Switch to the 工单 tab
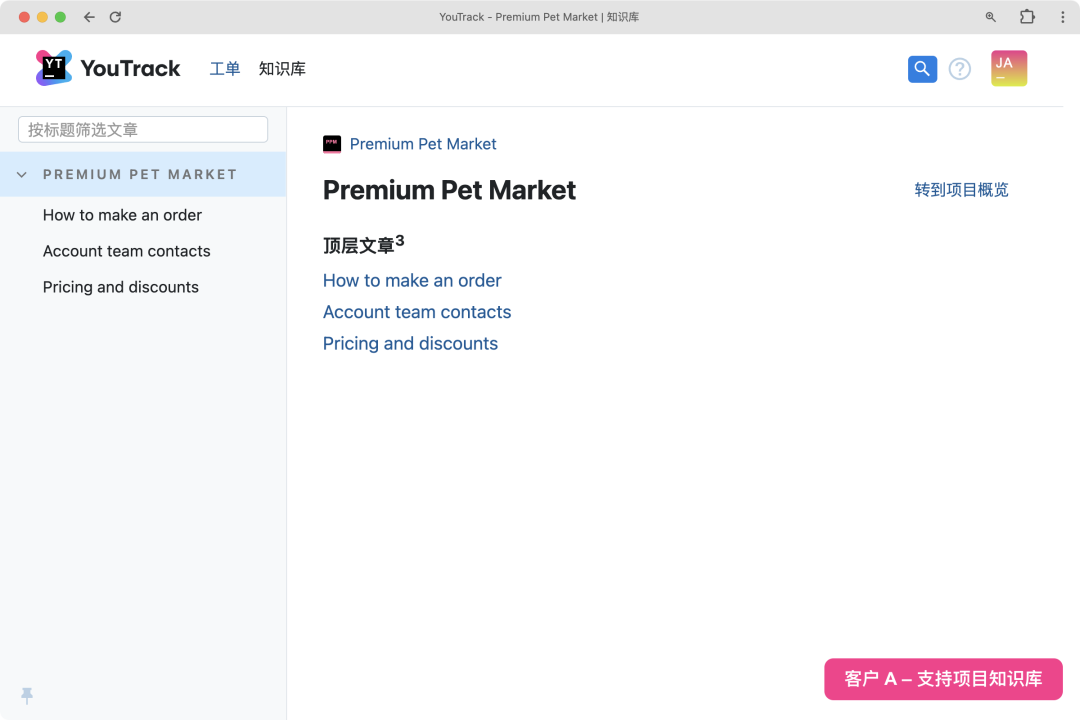Viewport: 1080px width, 720px height. coord(225,69)
